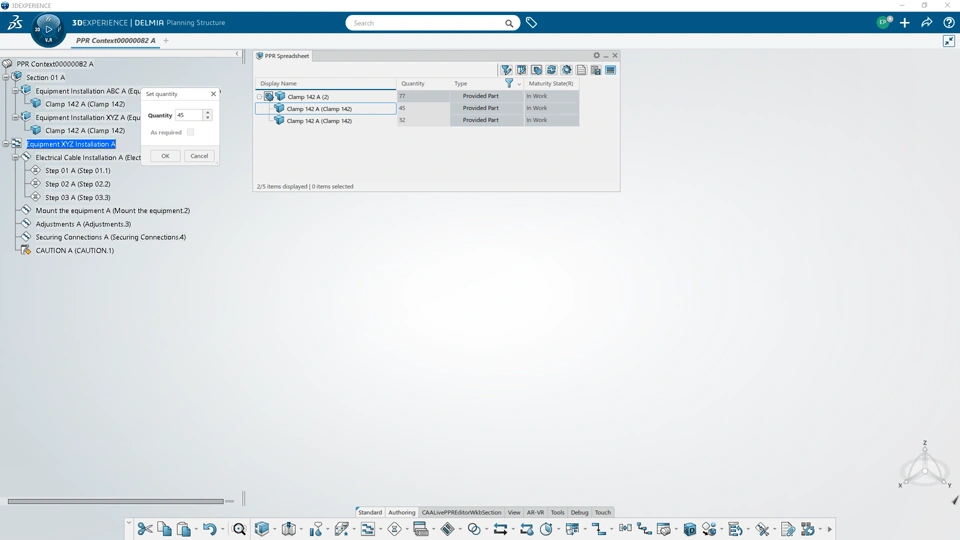The height and width of the screenshot is (540, 960).
Task: Click the 3D axis orientation triad
Action: click(x=924, y=465)
